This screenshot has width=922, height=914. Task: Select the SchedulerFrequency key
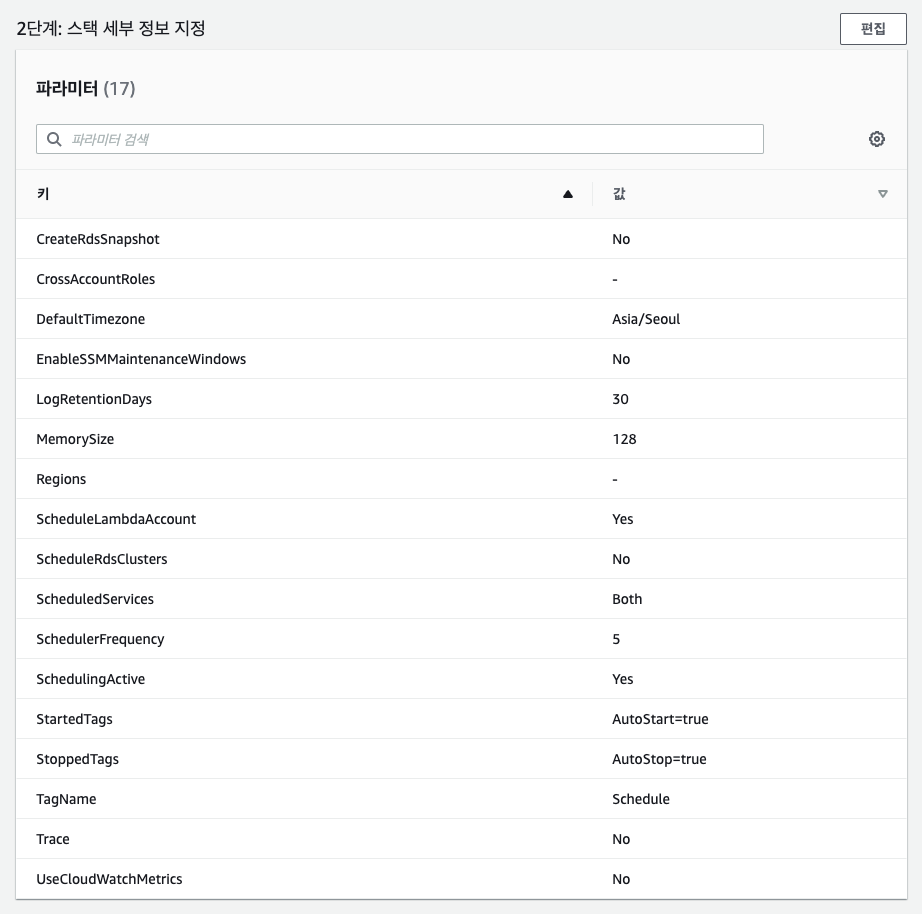pyautogui.click(x=101, y=639)
